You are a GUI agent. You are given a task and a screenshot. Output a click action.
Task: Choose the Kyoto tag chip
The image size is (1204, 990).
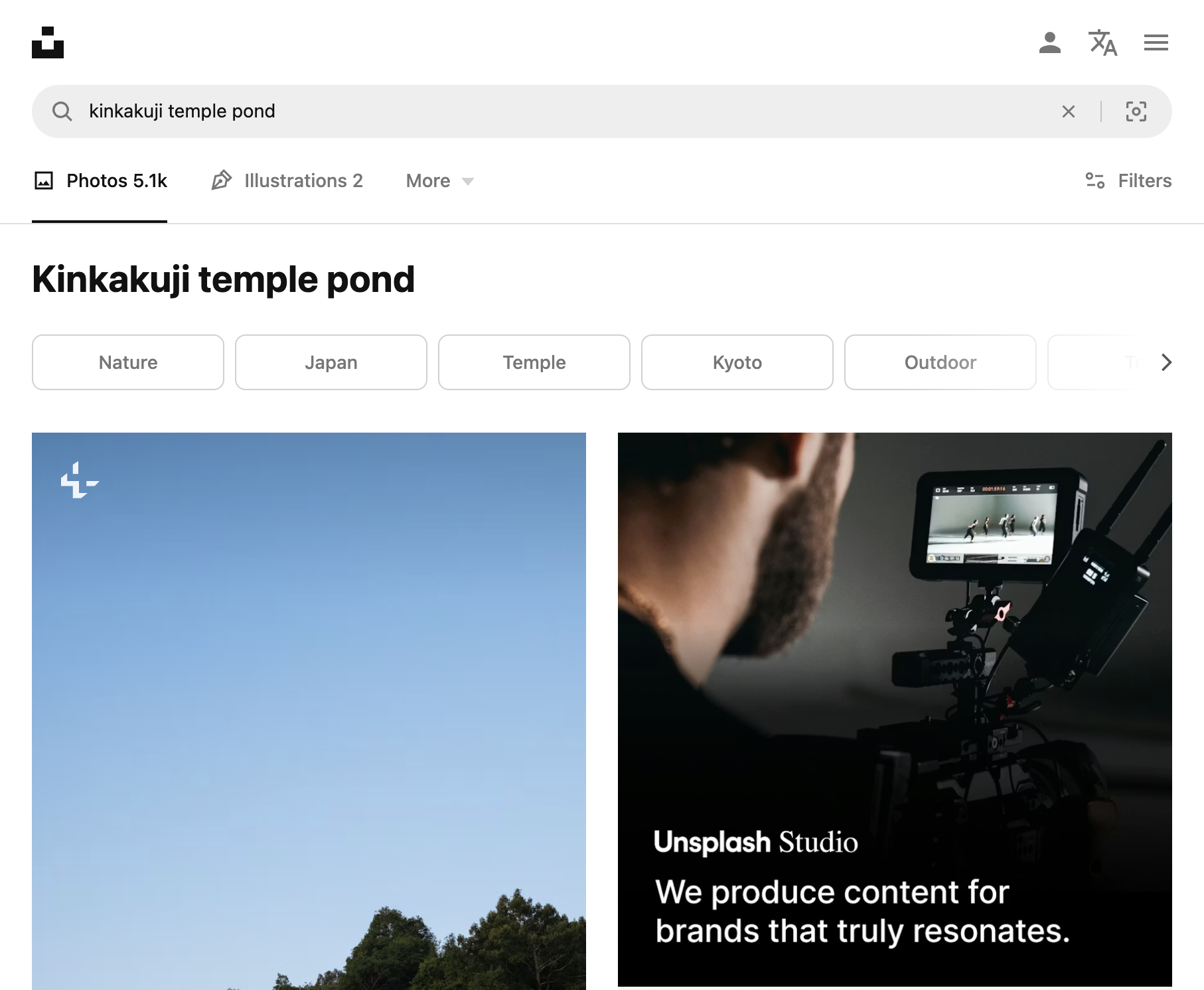pos(737,362)
